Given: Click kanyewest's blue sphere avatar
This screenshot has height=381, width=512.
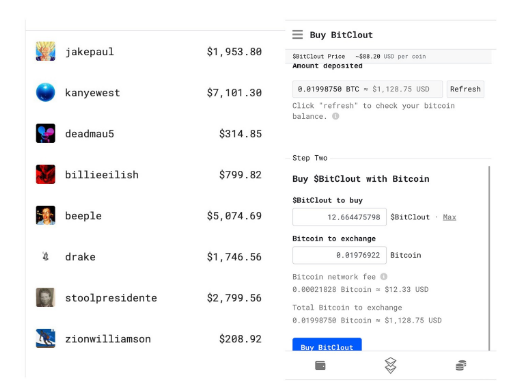Looking at the screenshot, I should [45, 92].
